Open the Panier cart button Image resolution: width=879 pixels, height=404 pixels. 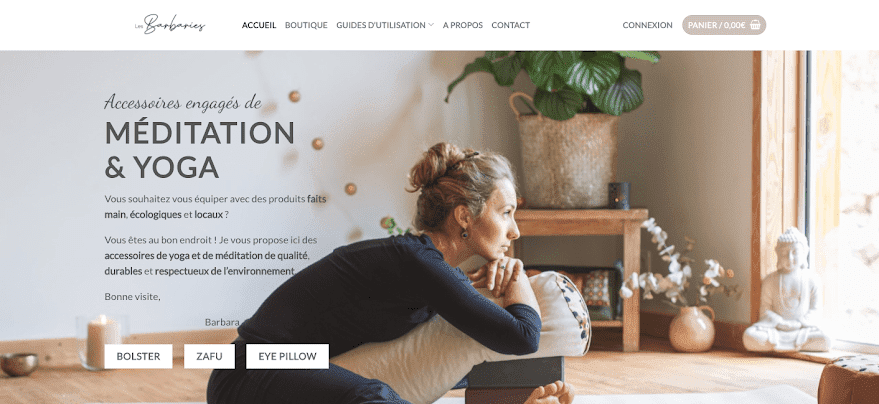(x=724, y=25)
